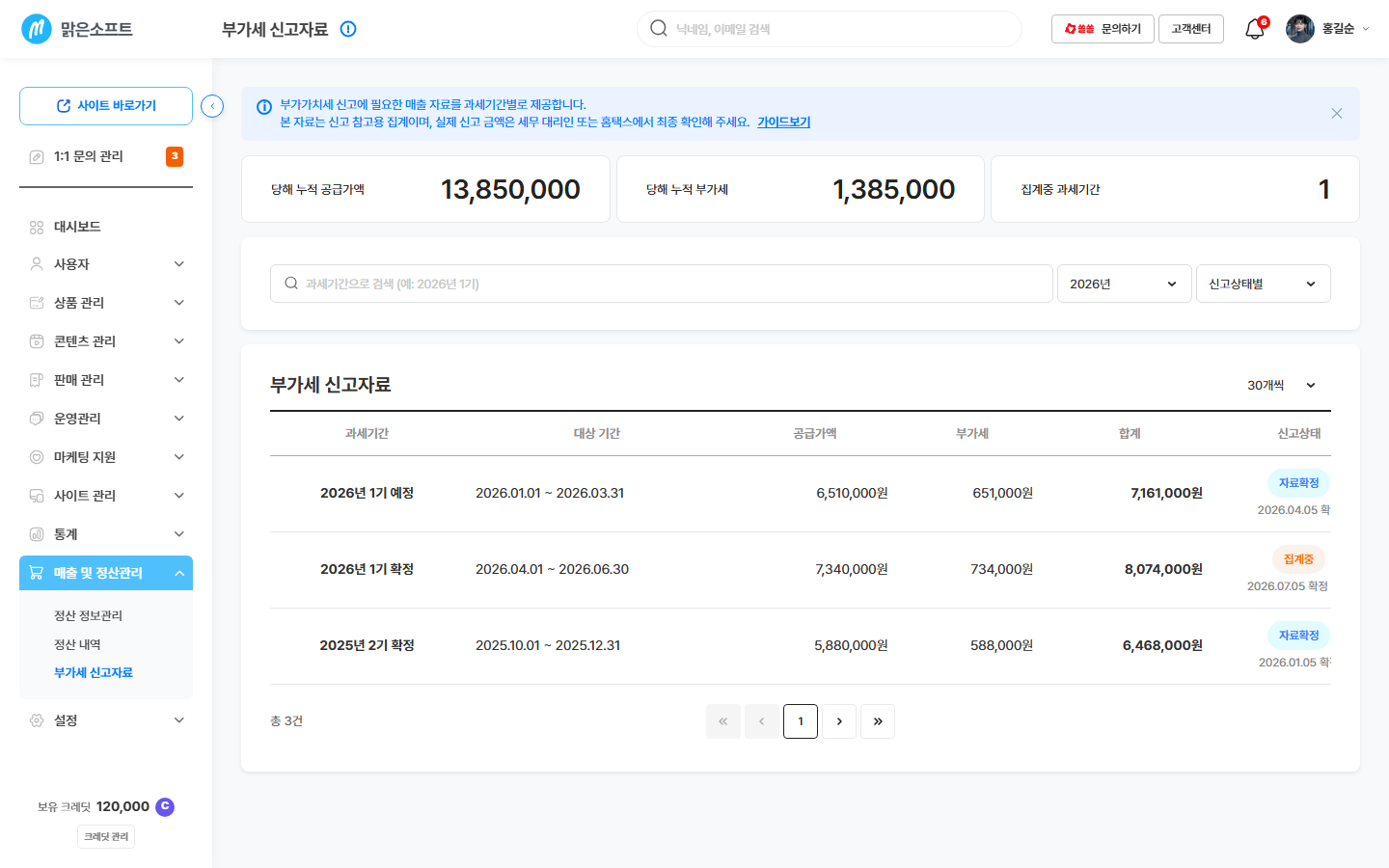Open the 신고상태별 filter dropdown
Image resolution: width=1389 pixels, height=868 pixels.
[x=1264, y=284]
